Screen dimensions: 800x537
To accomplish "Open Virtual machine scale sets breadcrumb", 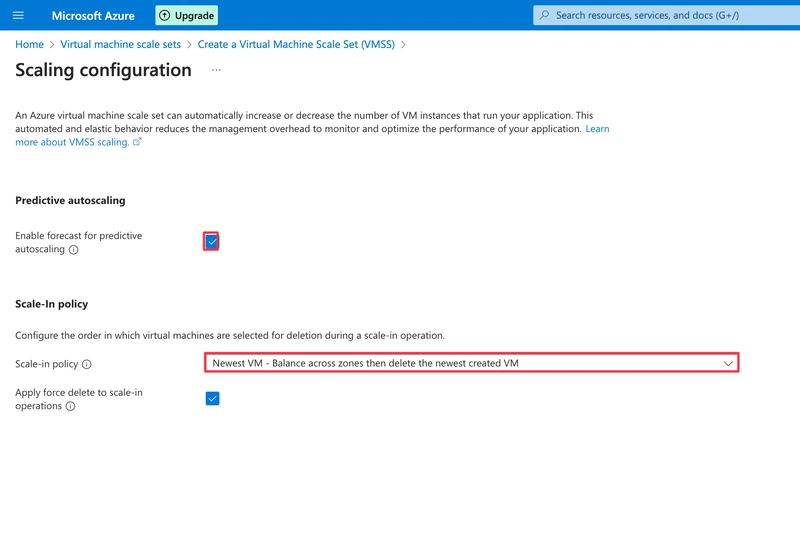I will (120, 44).
